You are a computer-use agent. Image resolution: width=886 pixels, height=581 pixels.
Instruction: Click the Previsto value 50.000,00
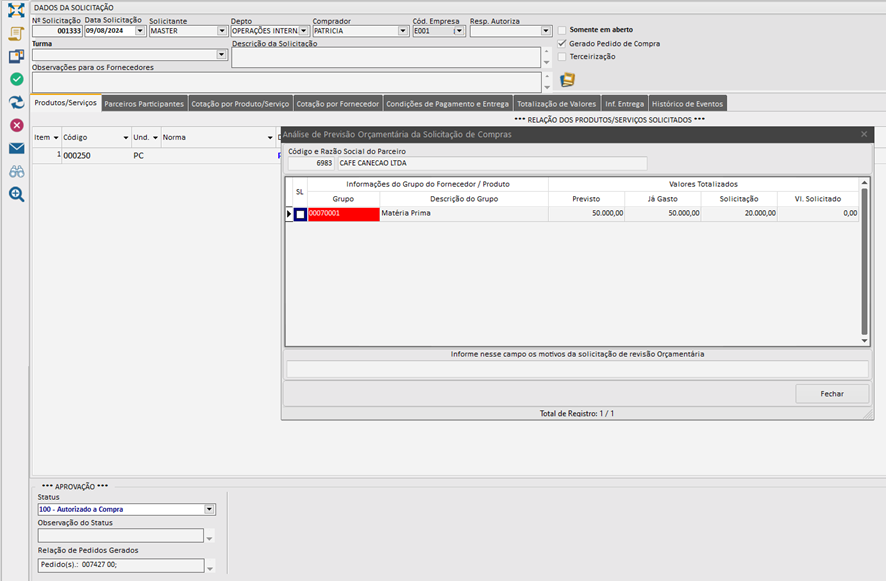tap(587, 214)
